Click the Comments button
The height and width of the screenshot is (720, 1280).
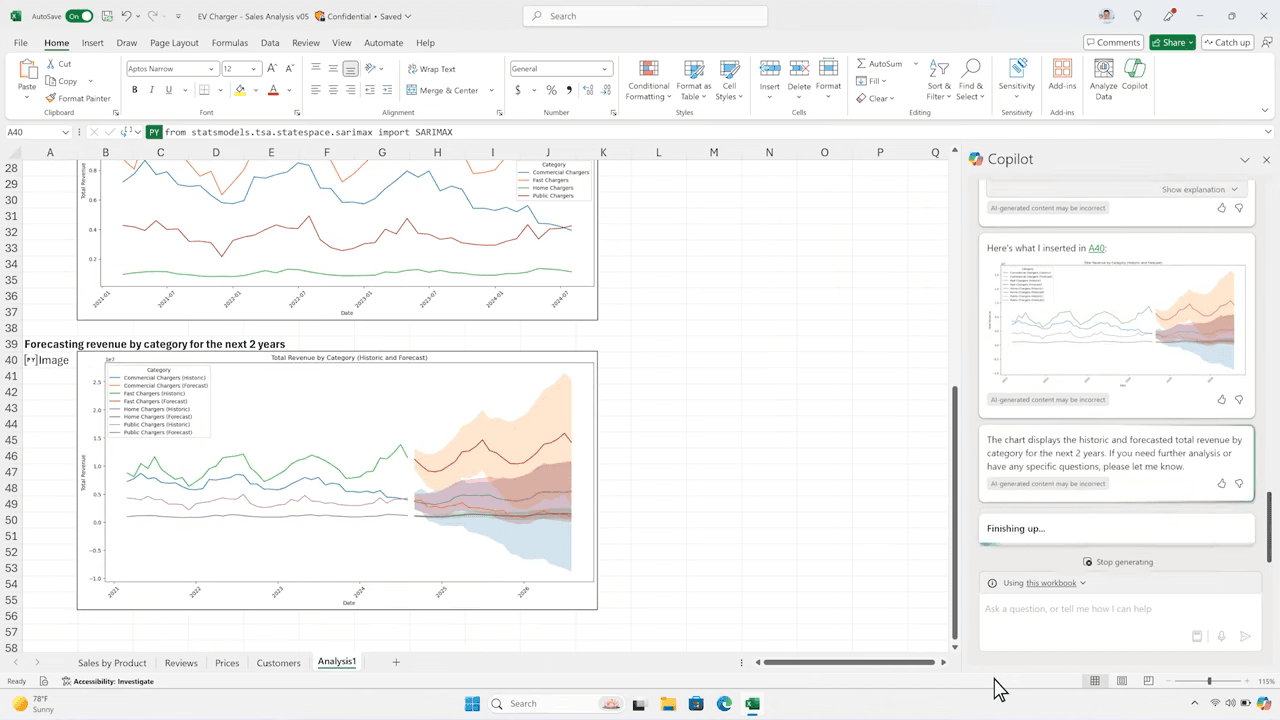[1113, 42]
